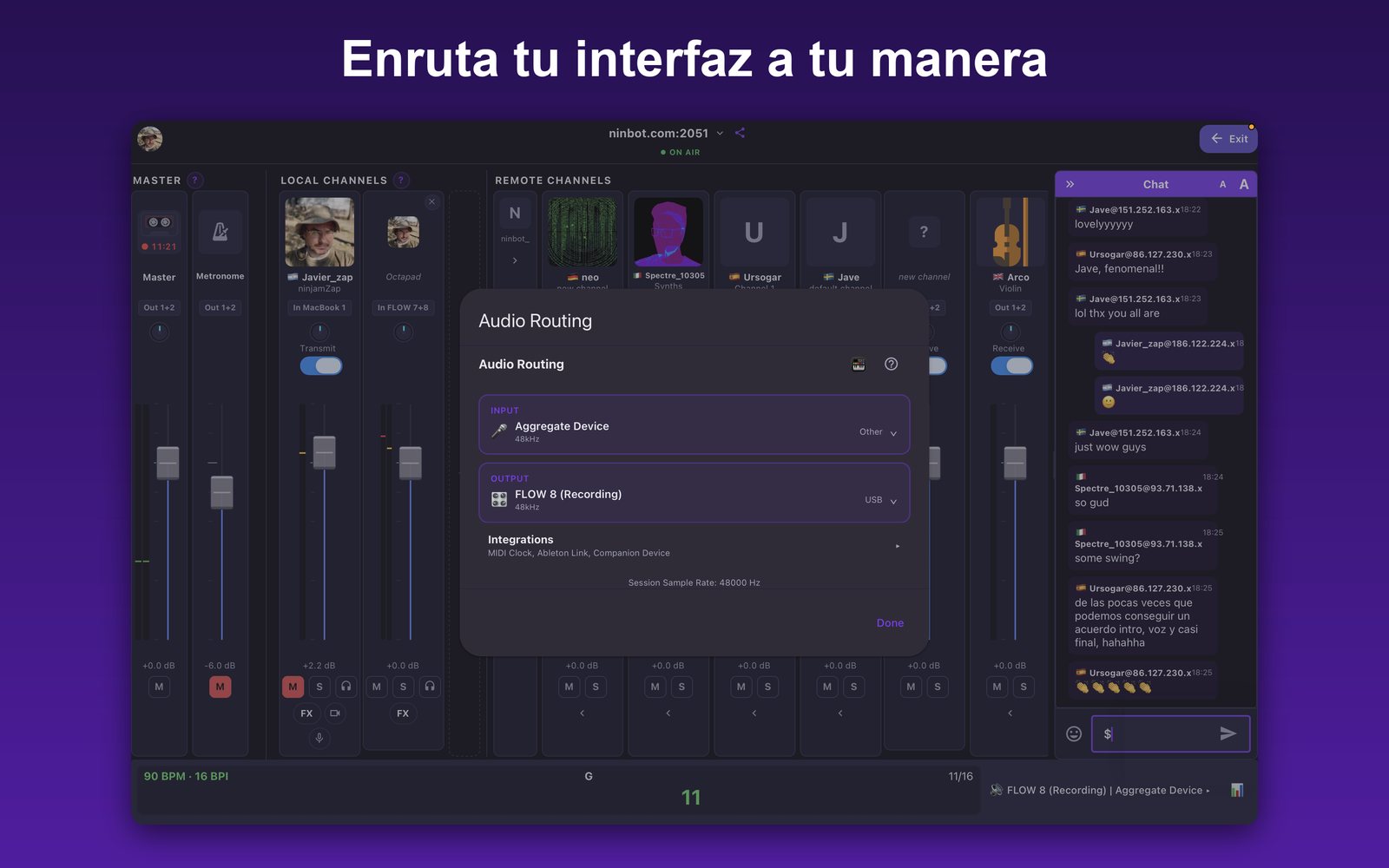Unmute the Metronome channel
This screenshot has height=868, width=1389.
(x=221, y=687)
